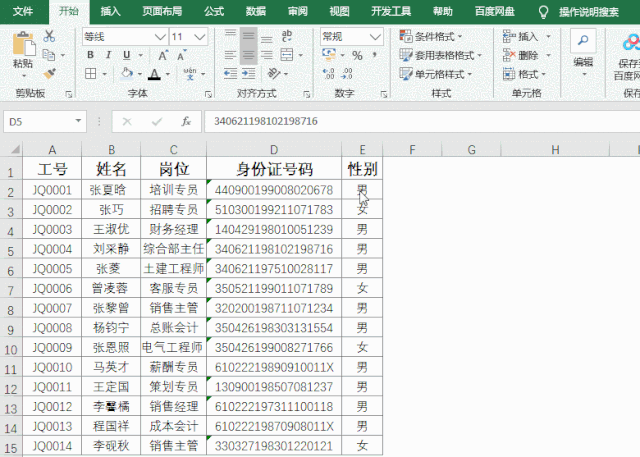The width and height of the screenshot is (640, 457).
Task: Toggle underline formatting
Action: 127,55
